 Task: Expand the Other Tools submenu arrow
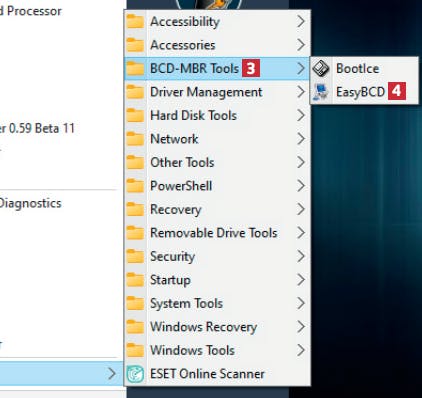coord(301,162)
